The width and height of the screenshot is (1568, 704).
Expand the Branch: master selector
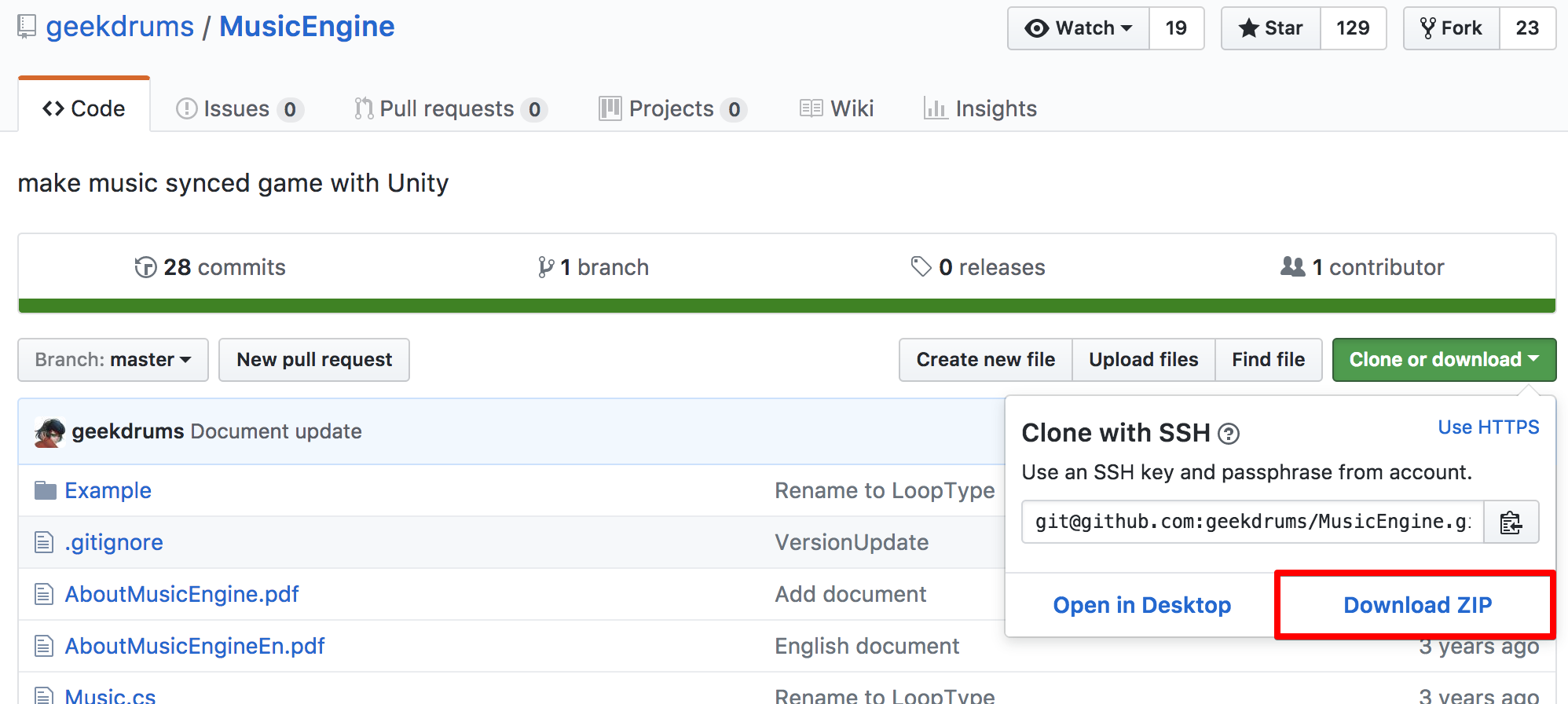(x=113, y=360)
